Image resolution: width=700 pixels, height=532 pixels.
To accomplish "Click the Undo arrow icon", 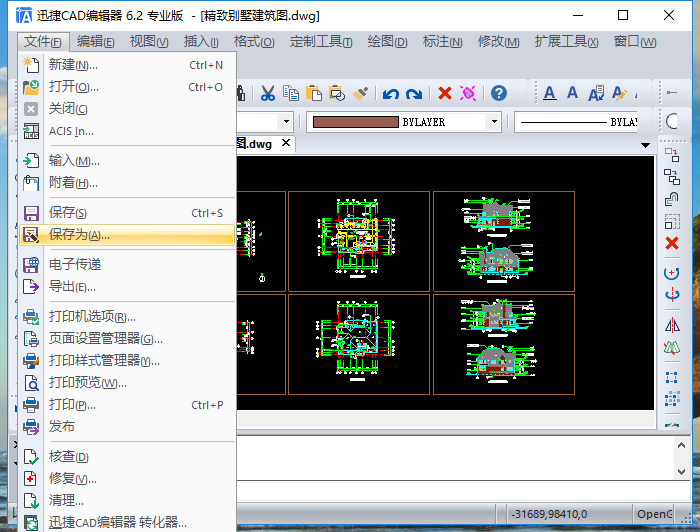I will 391,94.
